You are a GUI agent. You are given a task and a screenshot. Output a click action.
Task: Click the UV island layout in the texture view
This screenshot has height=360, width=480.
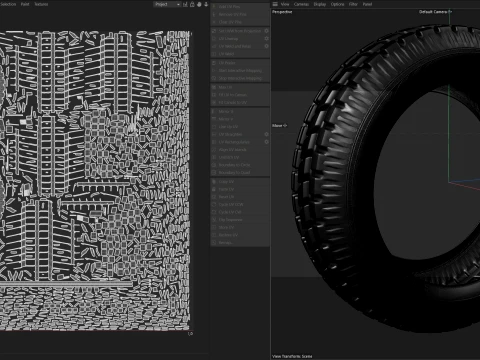[x=95, y=181]
